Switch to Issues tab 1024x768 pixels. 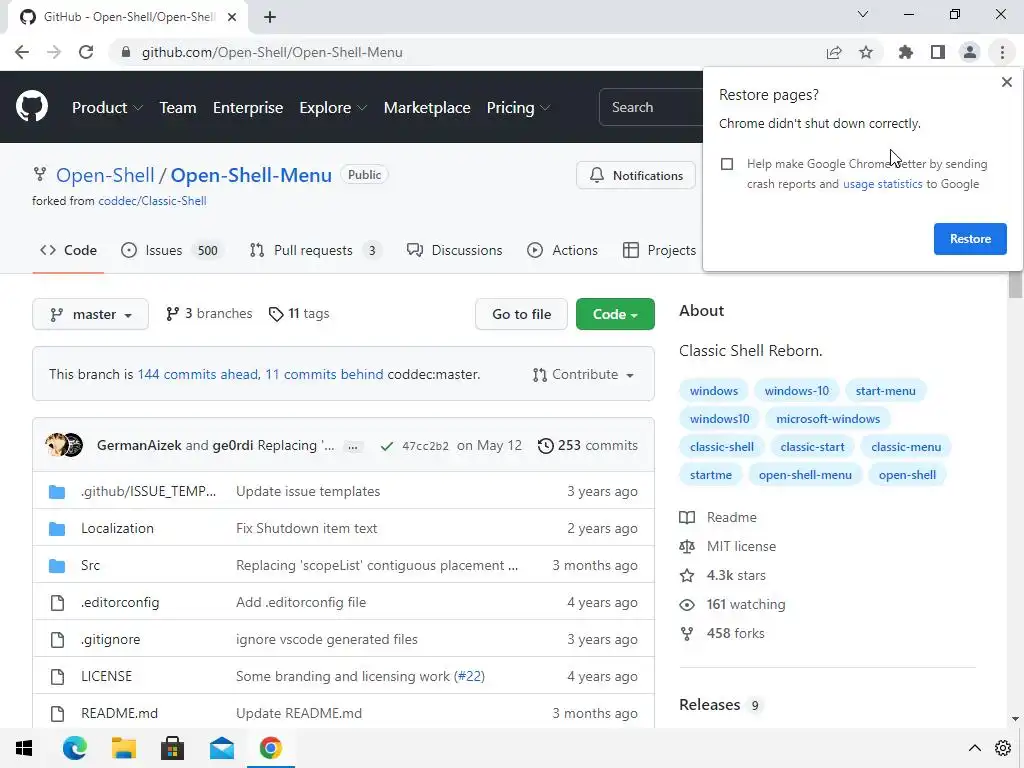point(172,251)
